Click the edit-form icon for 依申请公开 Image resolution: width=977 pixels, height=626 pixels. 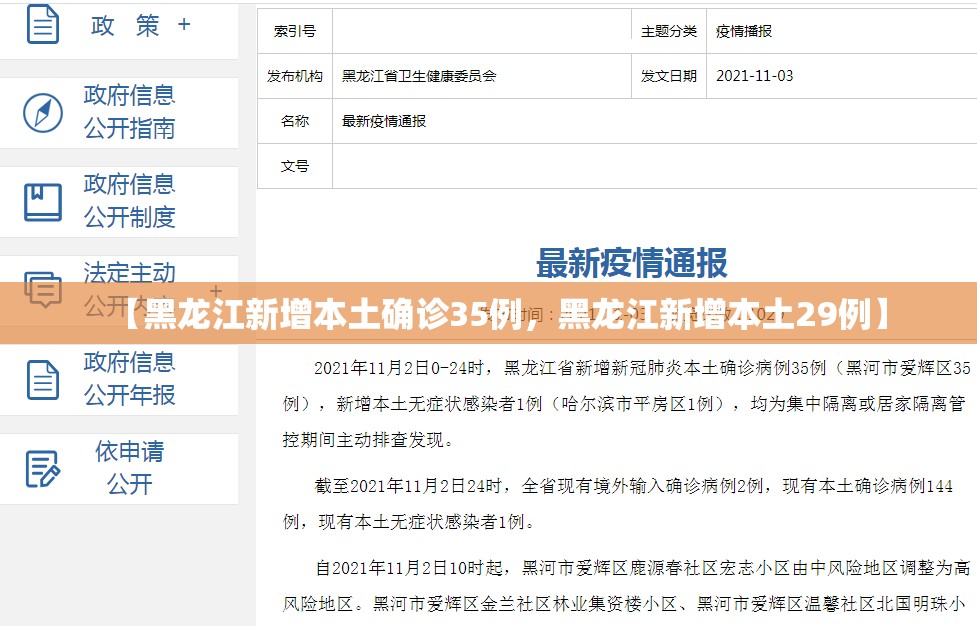click(43, 468)
